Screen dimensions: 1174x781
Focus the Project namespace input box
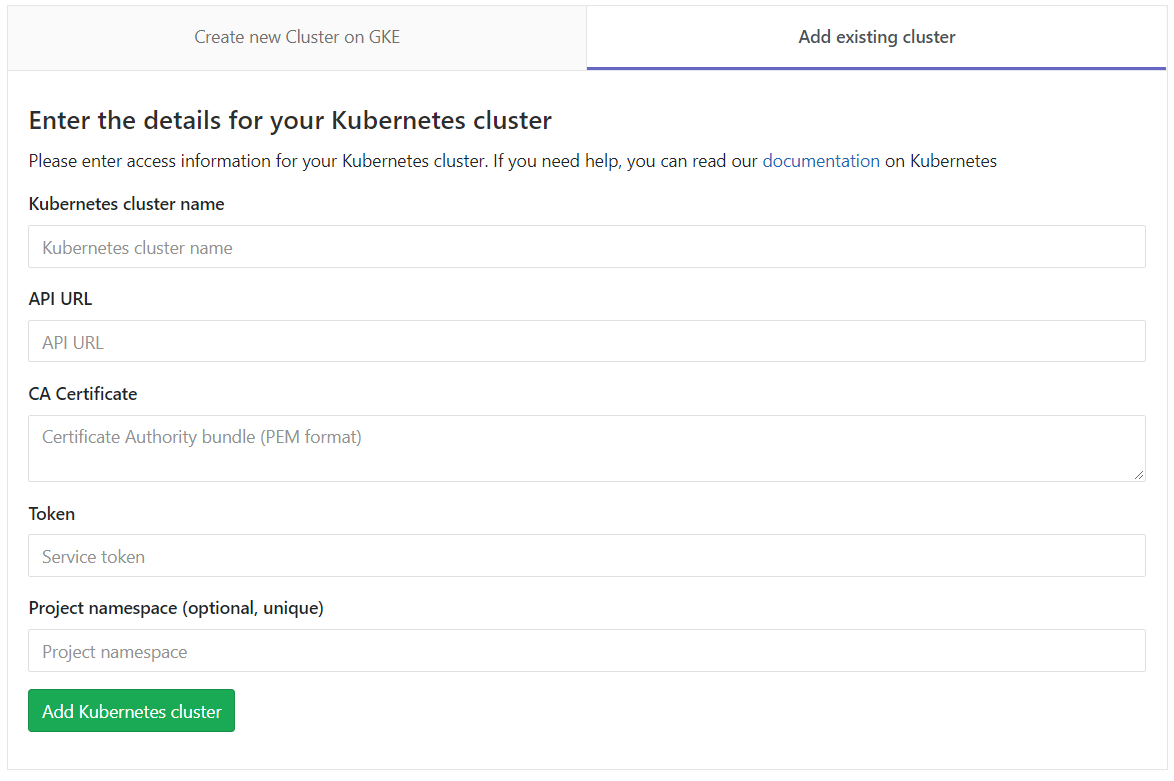[586, 651]
